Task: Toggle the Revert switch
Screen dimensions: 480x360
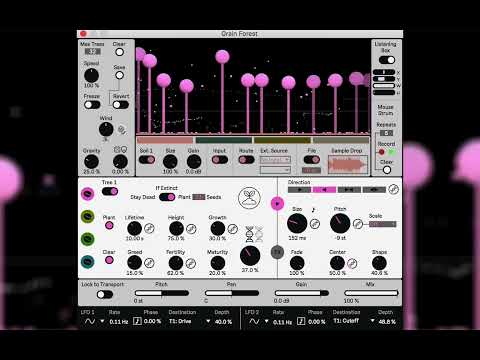Action: pyautogui.click(x=120, y=105)
